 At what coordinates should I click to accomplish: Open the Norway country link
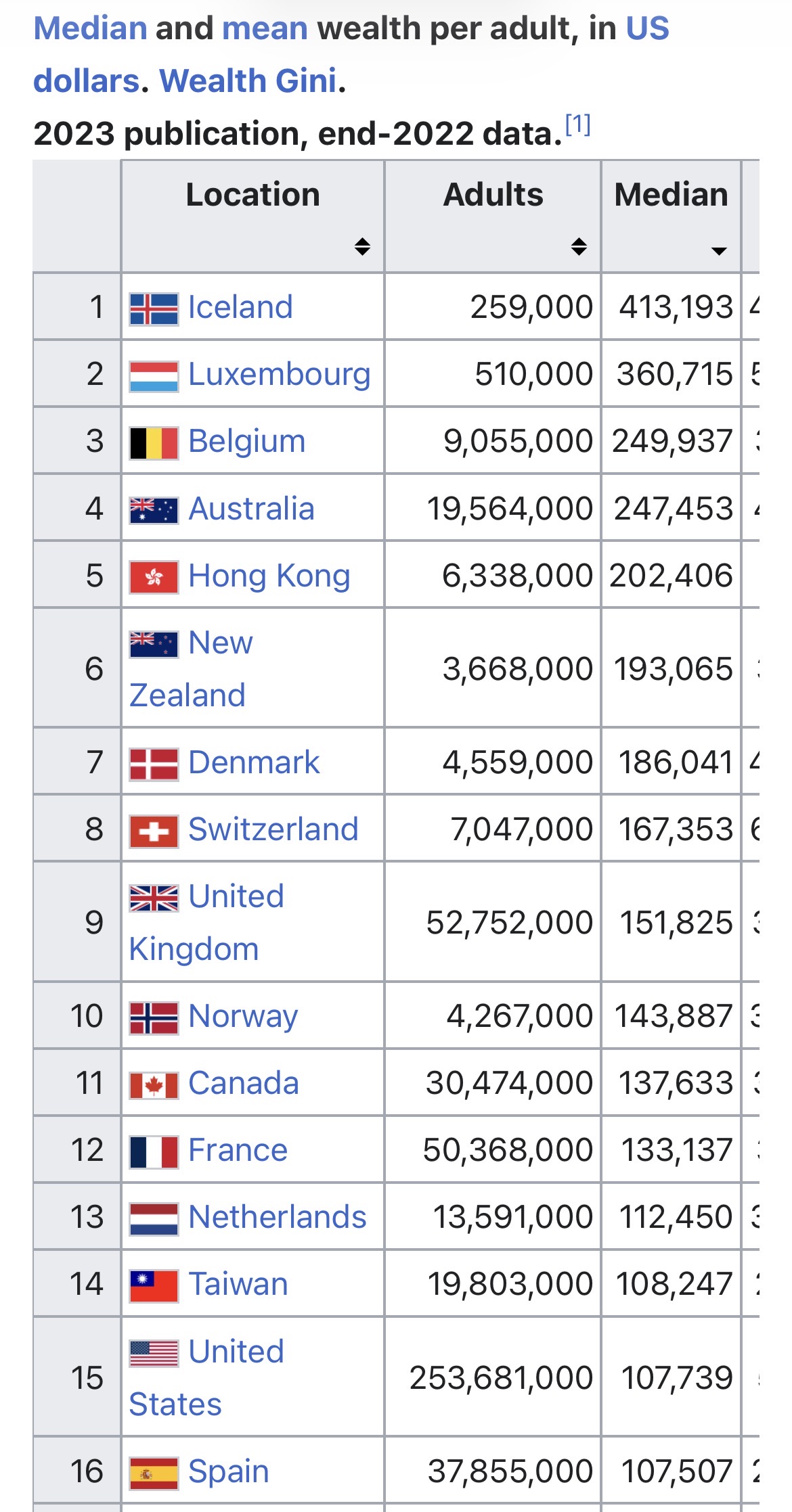(x=243, y=1016)
